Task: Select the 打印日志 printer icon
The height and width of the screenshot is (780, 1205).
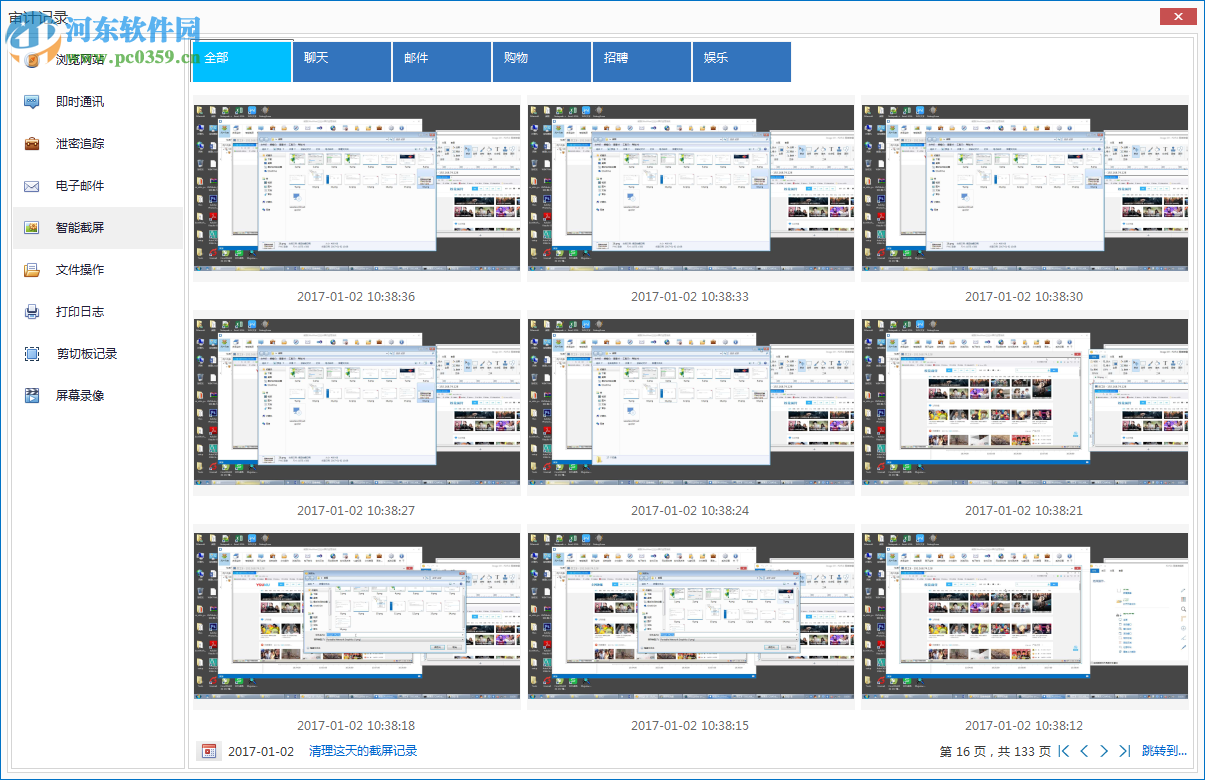Action: click(x=32, y=312)
